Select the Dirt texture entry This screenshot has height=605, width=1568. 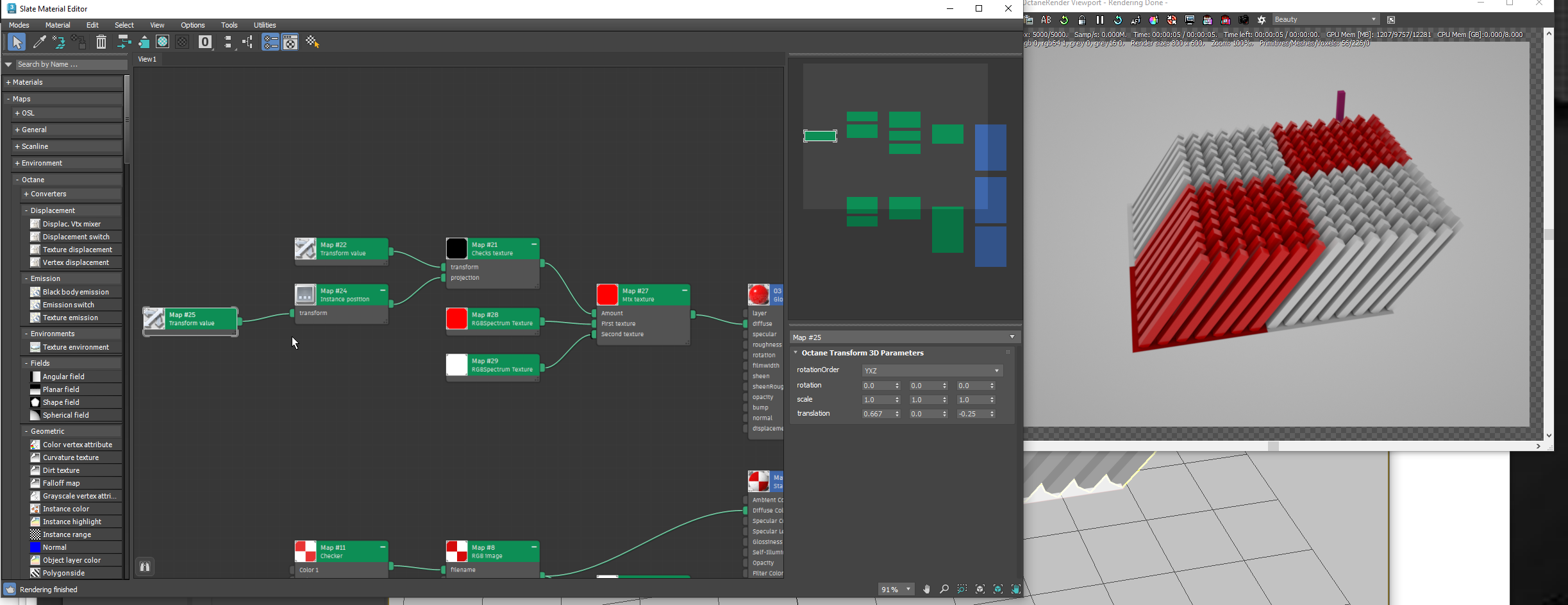(x=76, y=470)
